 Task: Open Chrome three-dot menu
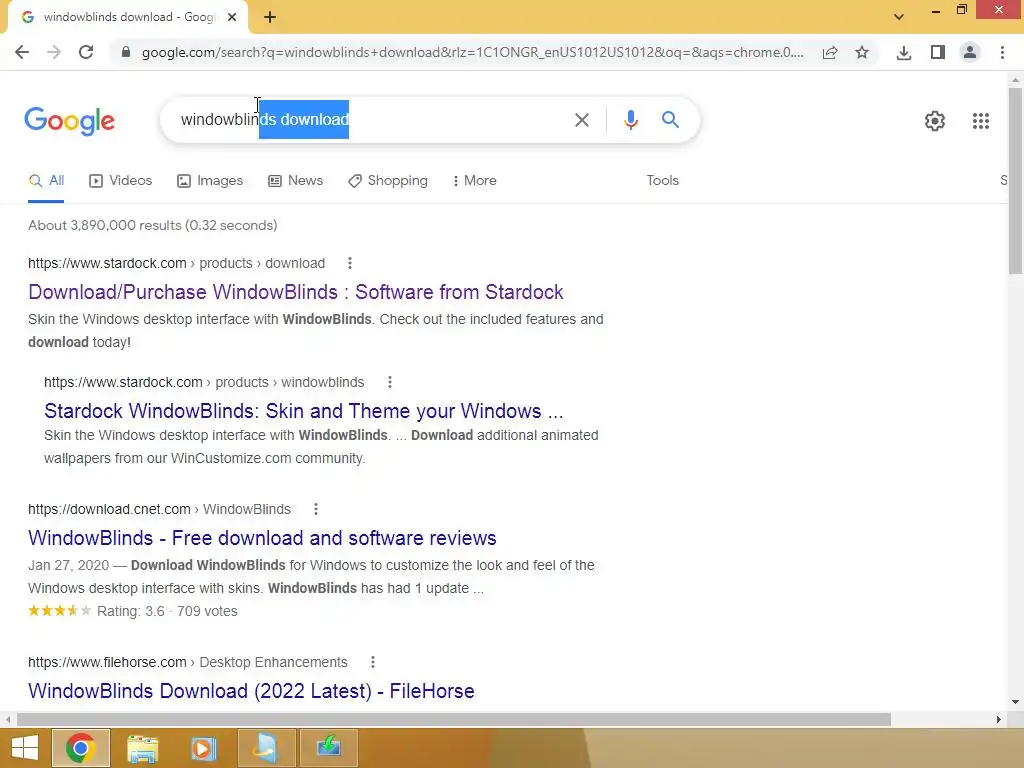click(1002, 52)
